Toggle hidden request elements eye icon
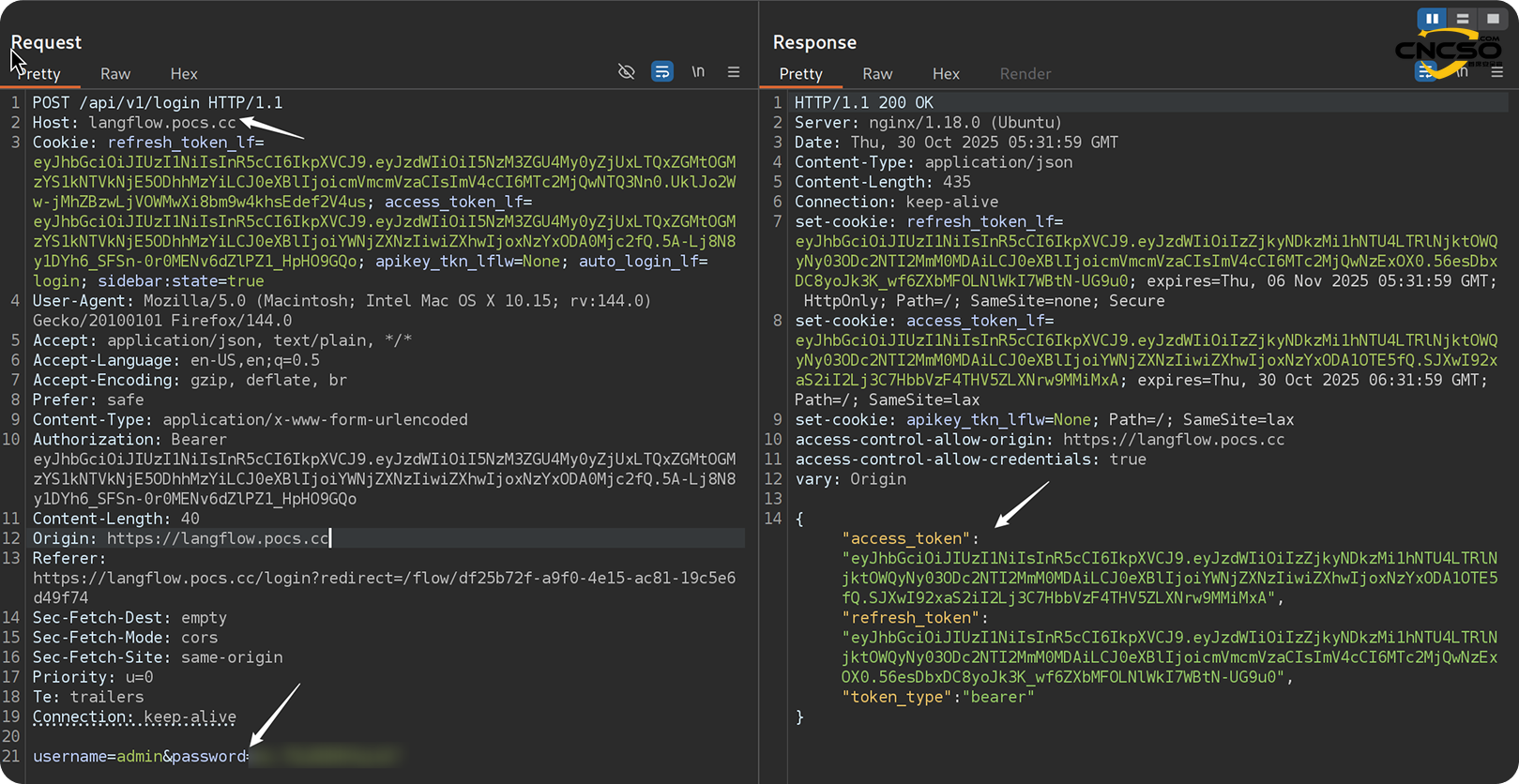1519x784 pixels. 626,72
